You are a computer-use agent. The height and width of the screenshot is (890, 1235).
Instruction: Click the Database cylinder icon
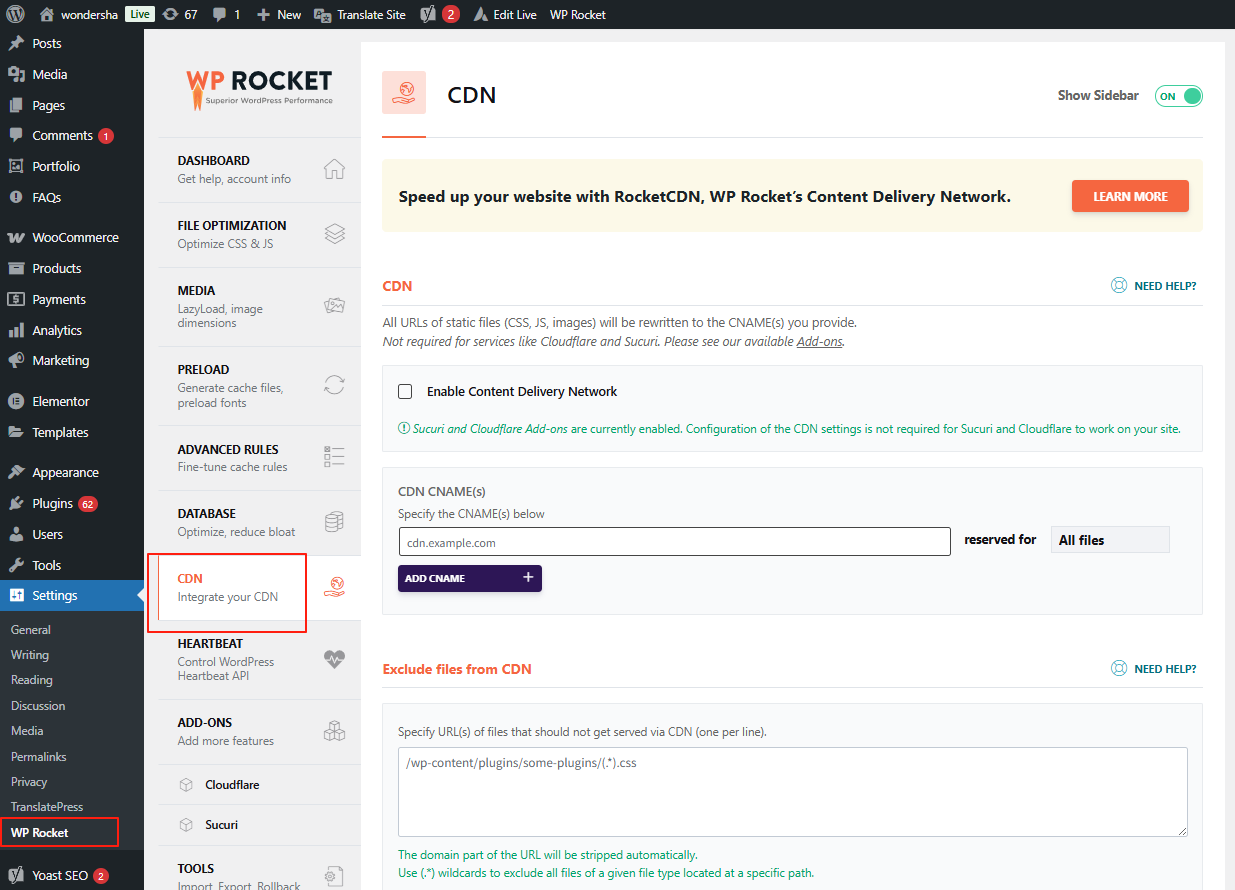click(x=334, y=522)
